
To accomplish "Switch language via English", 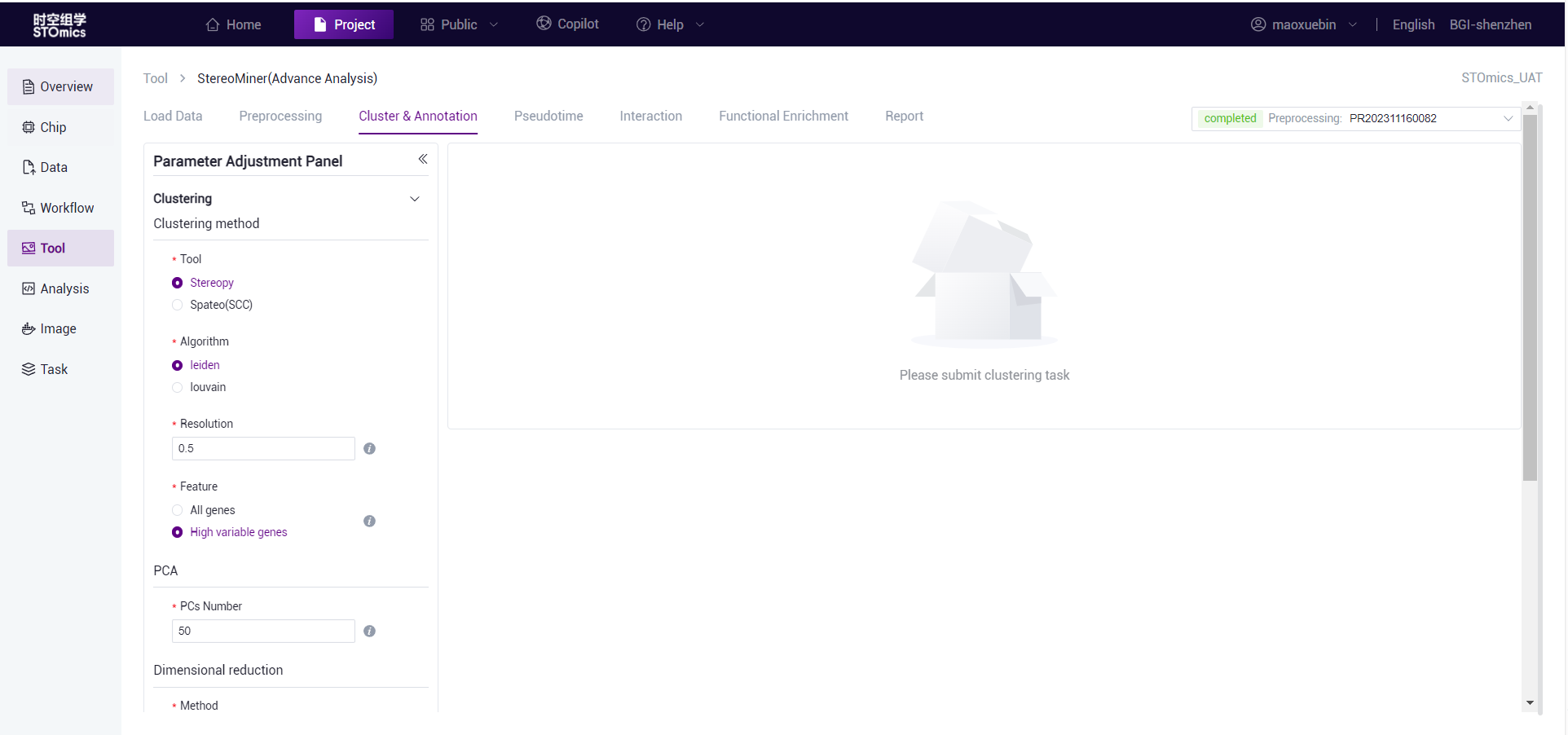I will [x=1413, y=24].
